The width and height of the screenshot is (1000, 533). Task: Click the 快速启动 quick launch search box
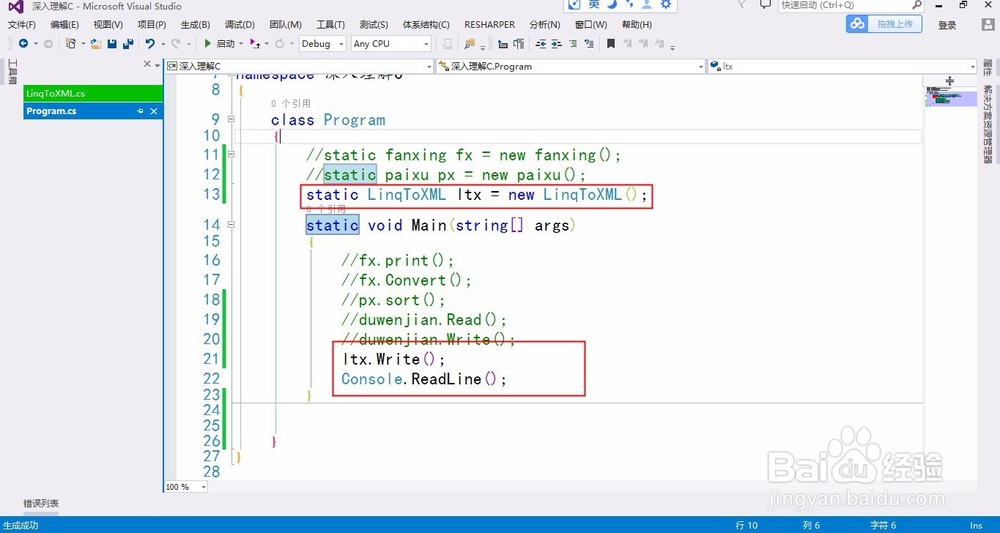[851, 5]
